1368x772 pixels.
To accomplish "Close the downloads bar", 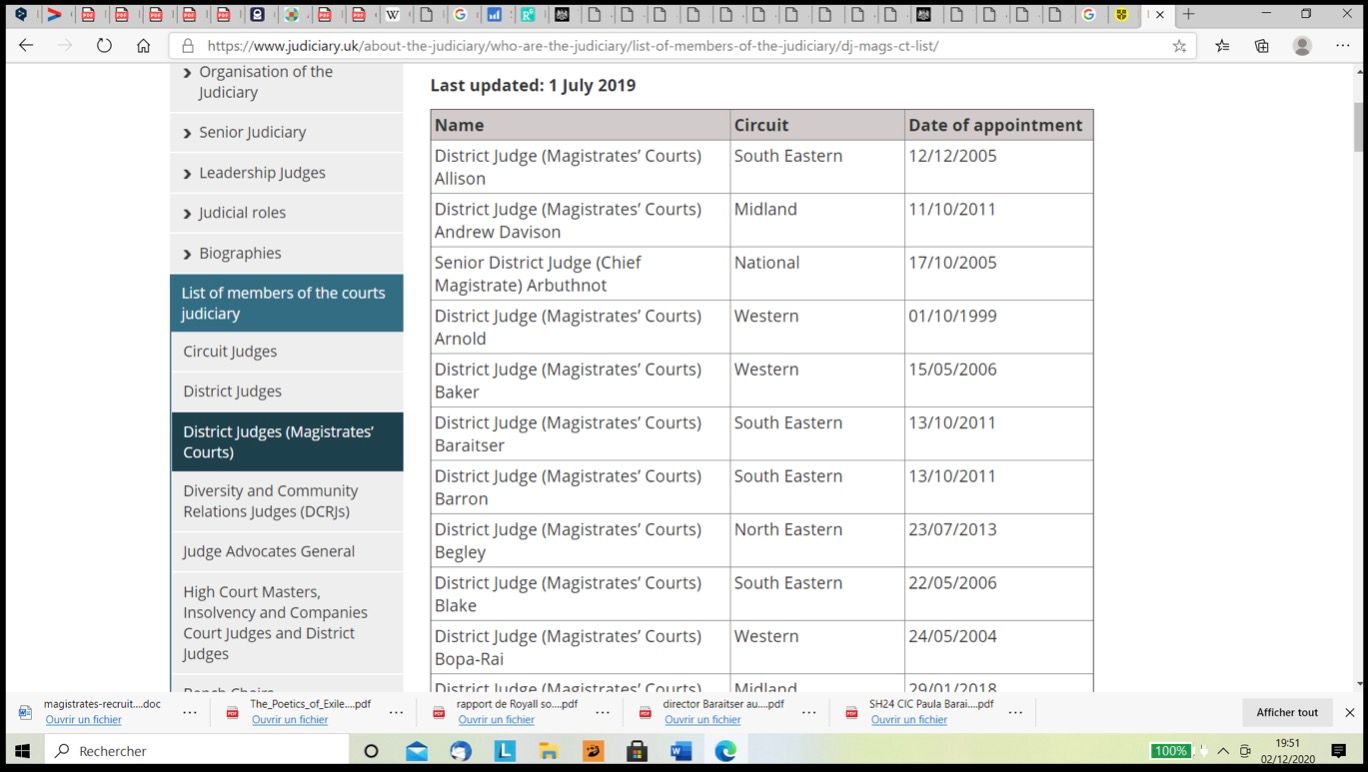I will tap(1349, 712).
